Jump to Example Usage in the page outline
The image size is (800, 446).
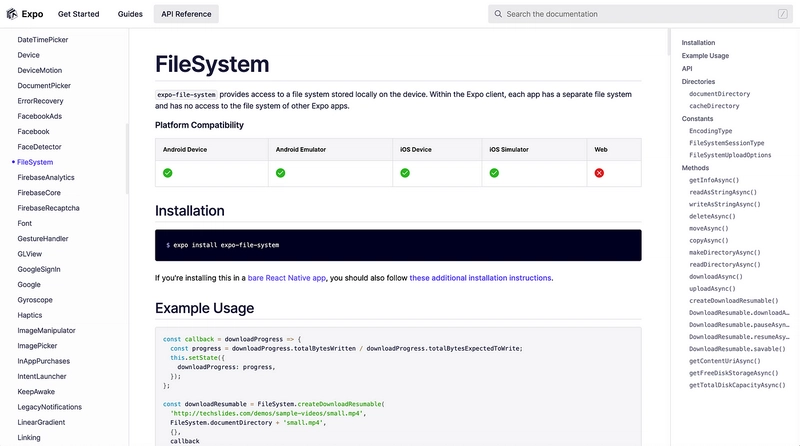(x=705, y=56)
